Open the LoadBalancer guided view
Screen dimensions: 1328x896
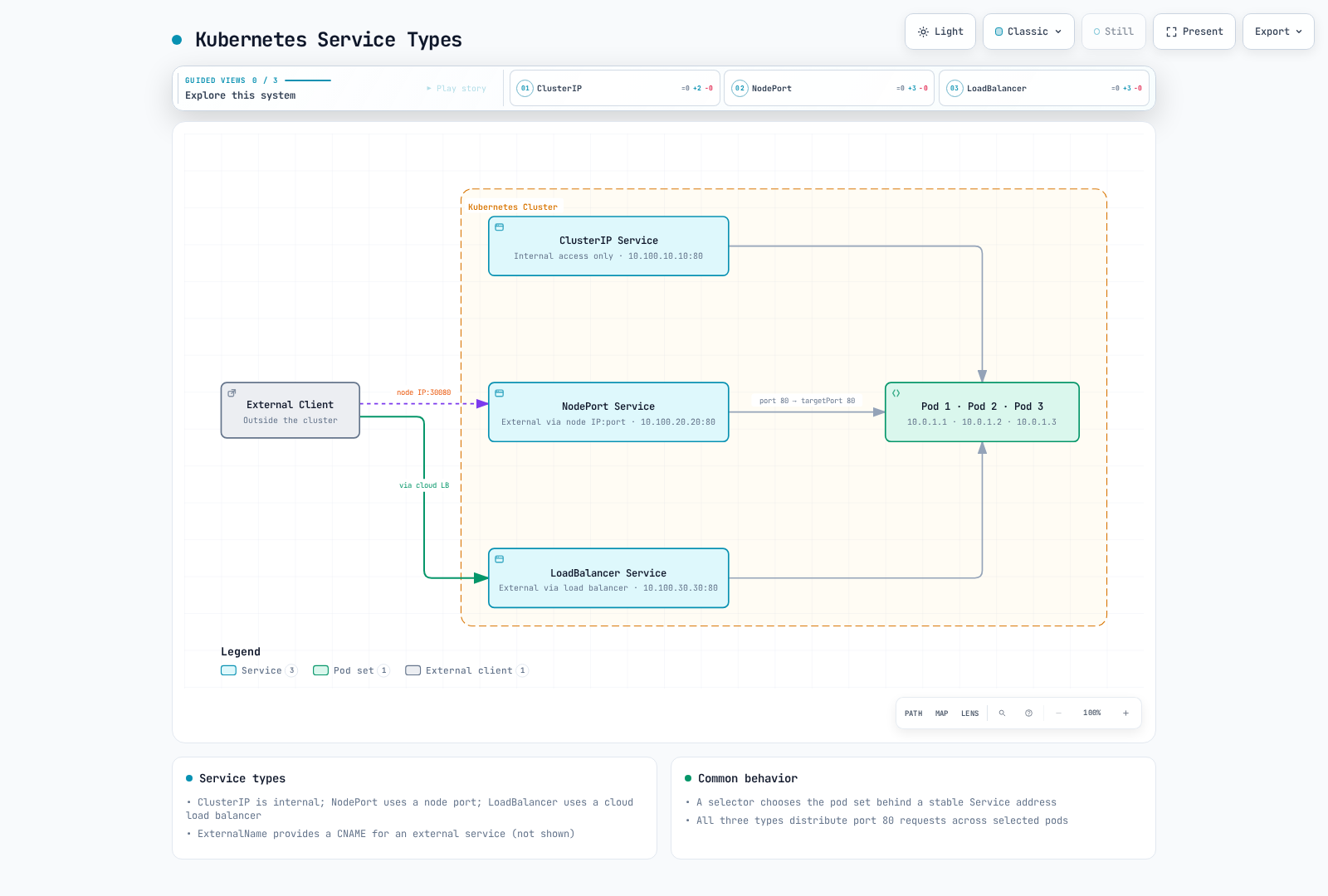[x=1044, y=88]
